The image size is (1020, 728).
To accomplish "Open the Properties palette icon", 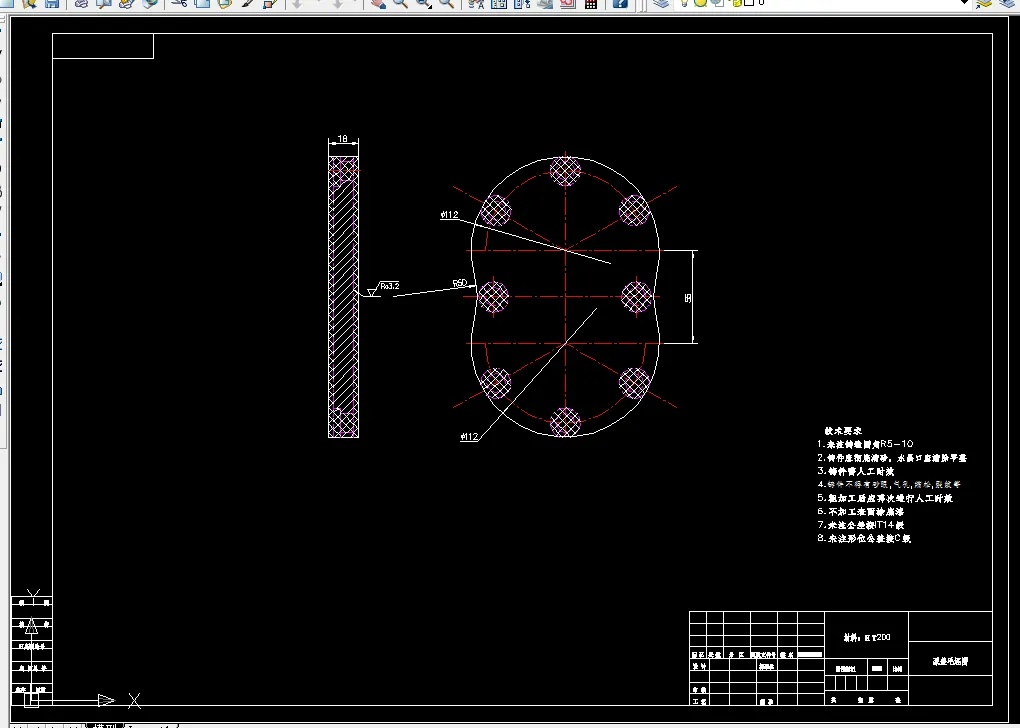I will click(x=477, y=4).
